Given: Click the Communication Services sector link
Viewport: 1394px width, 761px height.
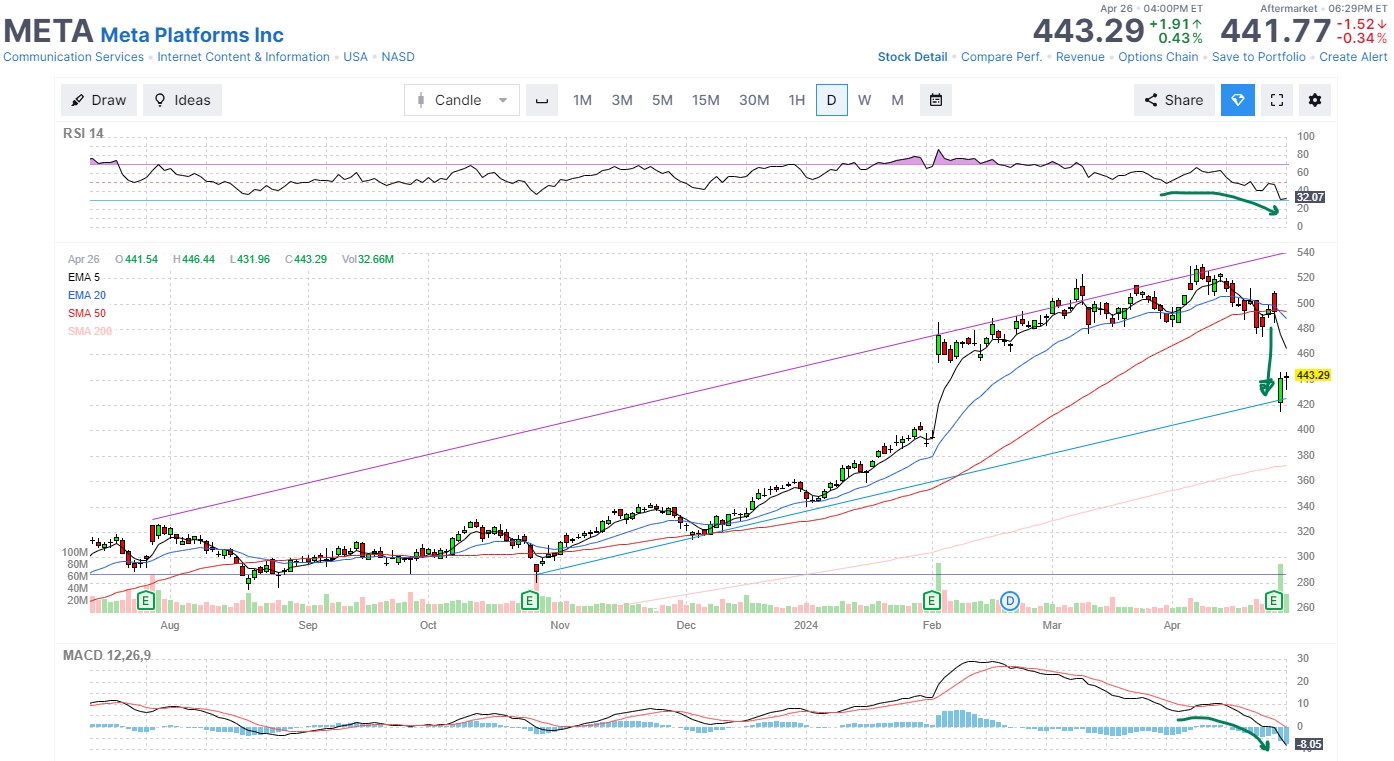Looking at the screenshot, I should click(74, 57).
